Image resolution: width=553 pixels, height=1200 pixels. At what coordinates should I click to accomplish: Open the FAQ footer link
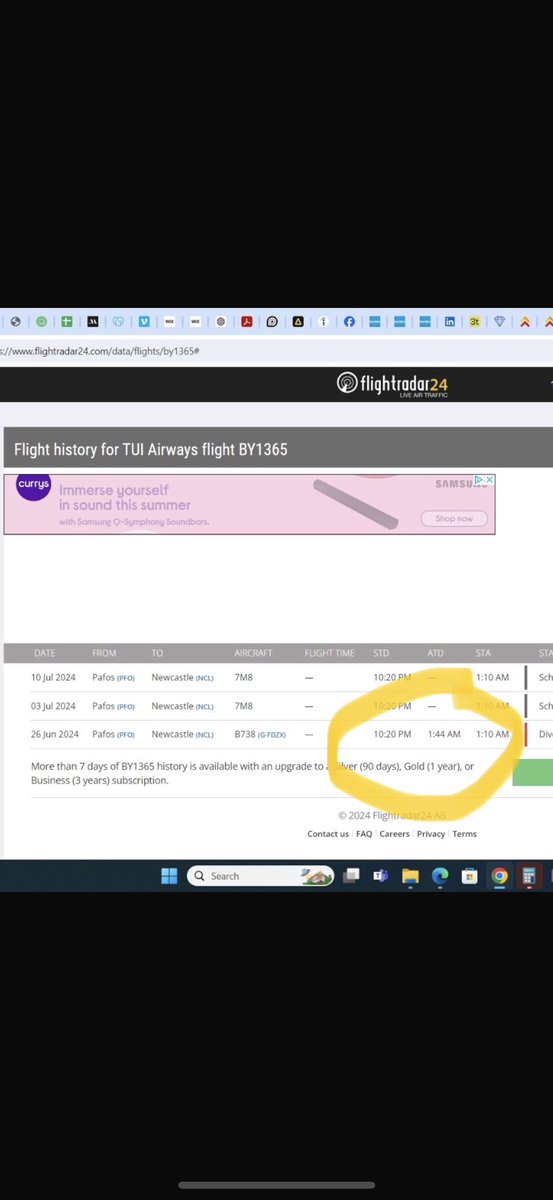click(x=364, y=833)
